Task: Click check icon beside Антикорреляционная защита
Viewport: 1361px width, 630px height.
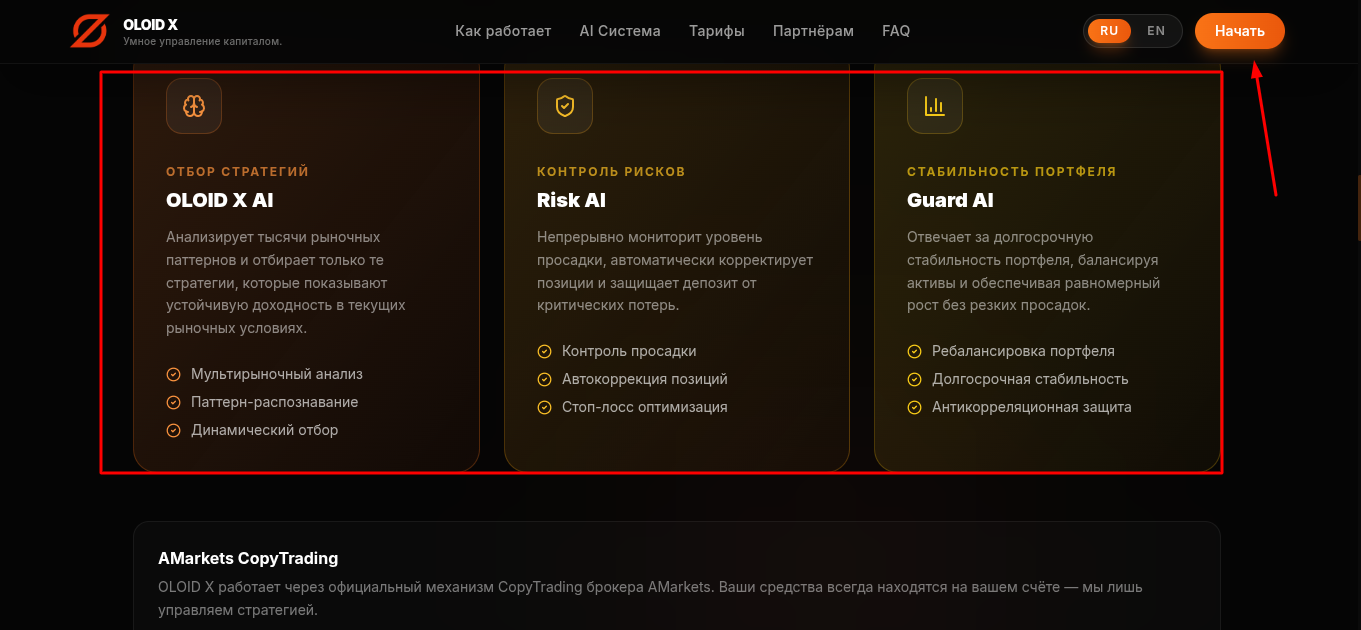Action: [x=914, y=407]
